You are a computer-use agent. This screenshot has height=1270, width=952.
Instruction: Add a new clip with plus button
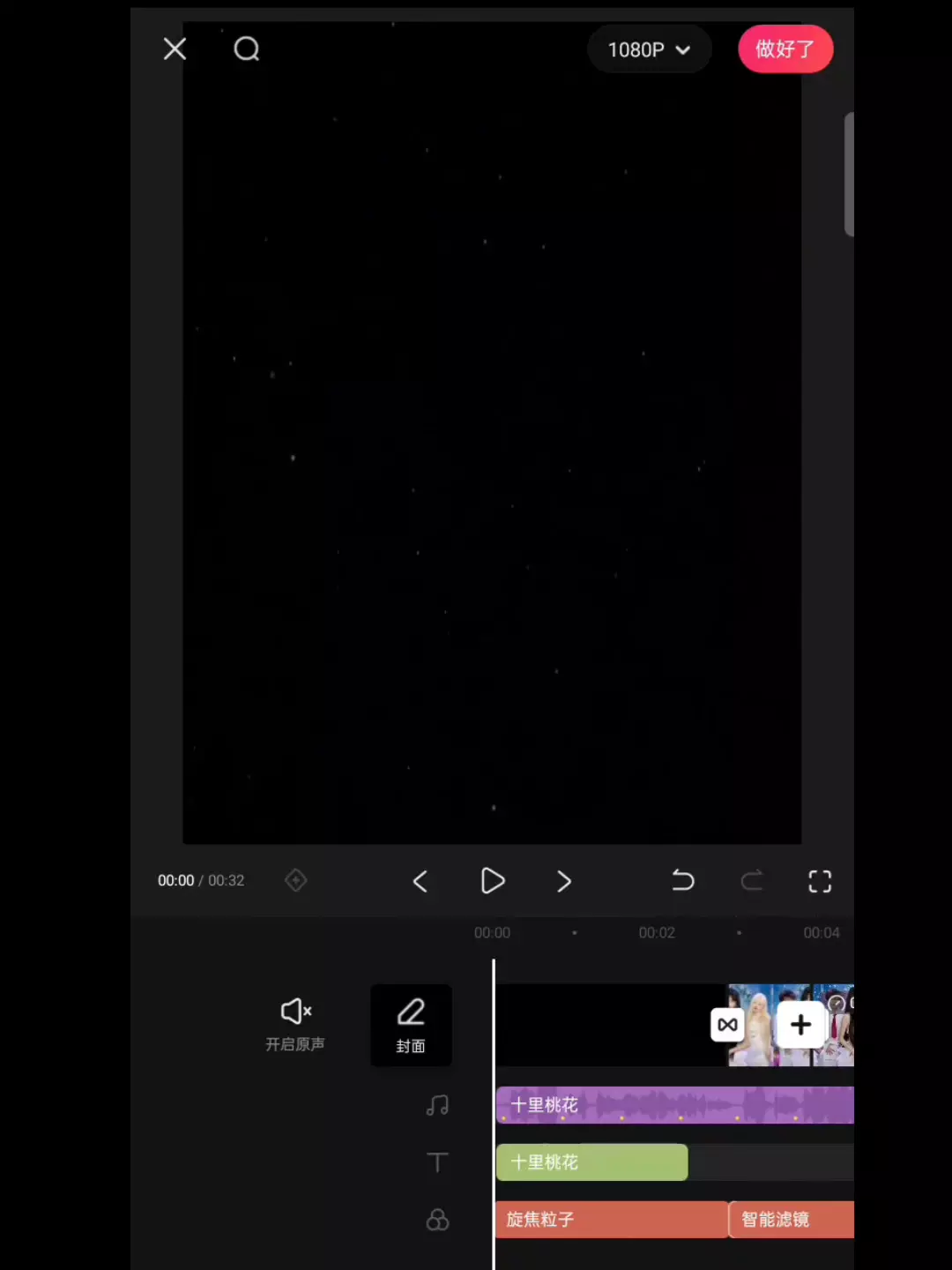click(800, 1025)
